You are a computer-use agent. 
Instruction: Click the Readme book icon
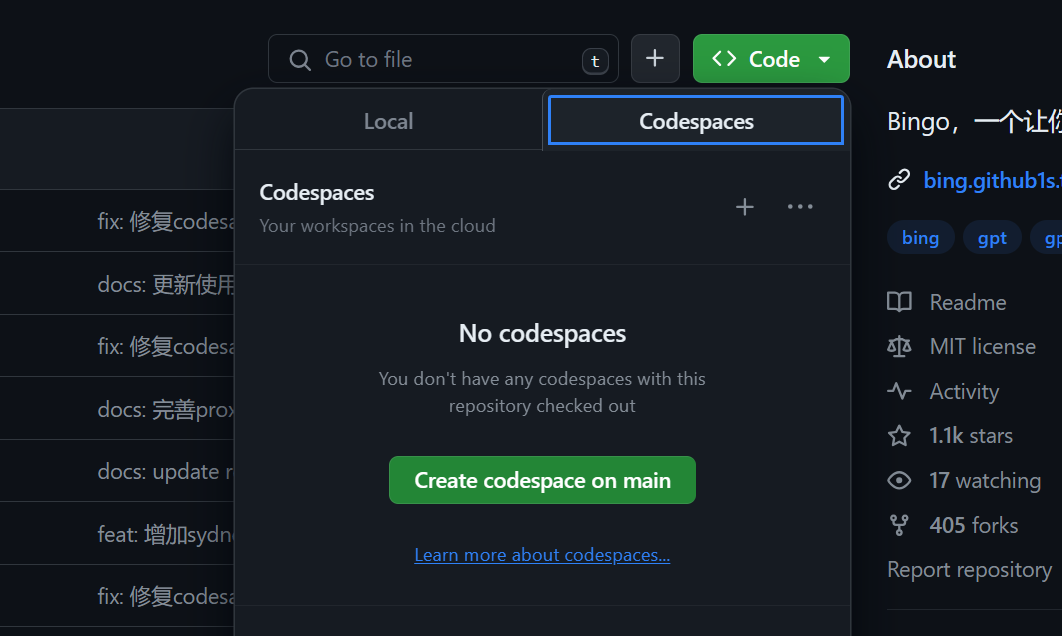[899, 302]
